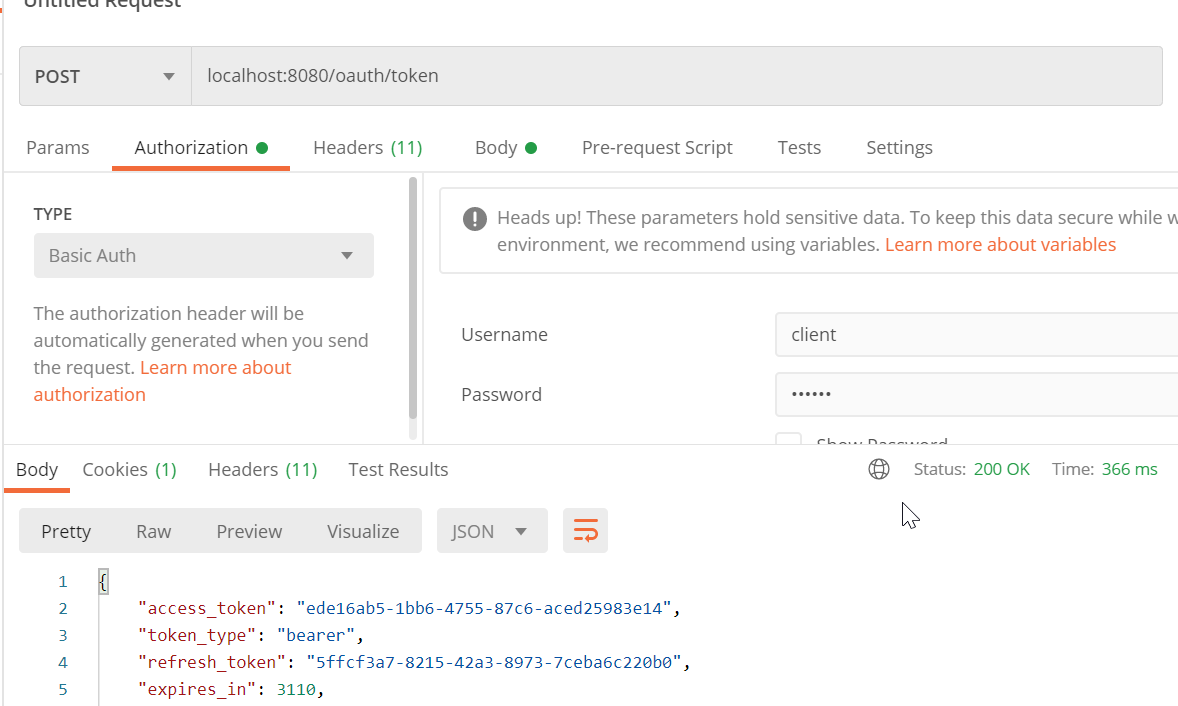Open the Pre-request Script tab
This screenshot has width=1178, height=706.
coord(657,147)
